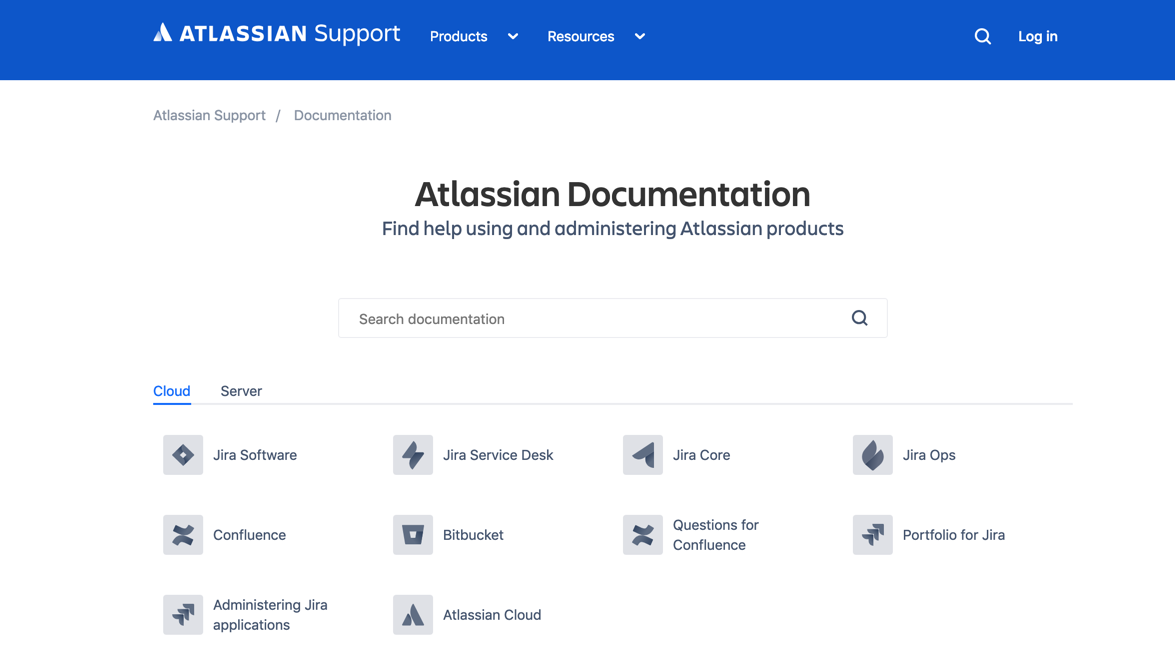Open Jira Core documentation link
This screenshot has width=1175, height=660.
701,455
